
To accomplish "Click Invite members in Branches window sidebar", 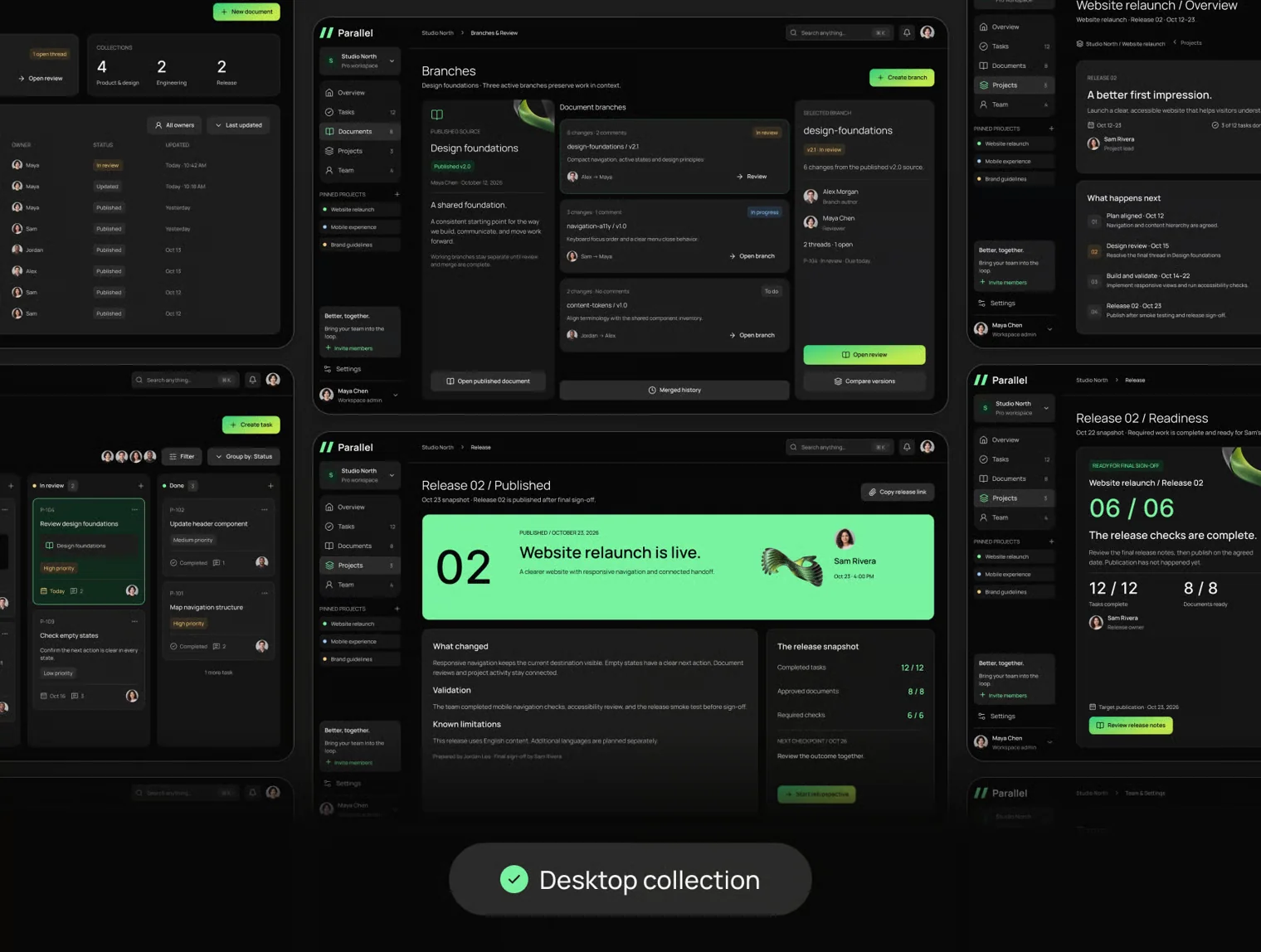I will (349, 348).
